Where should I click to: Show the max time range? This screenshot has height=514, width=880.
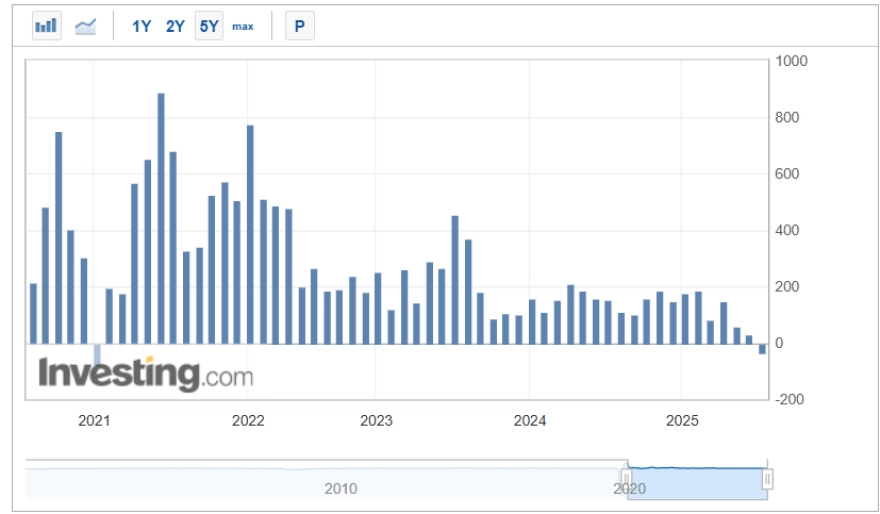coord(243,26)
